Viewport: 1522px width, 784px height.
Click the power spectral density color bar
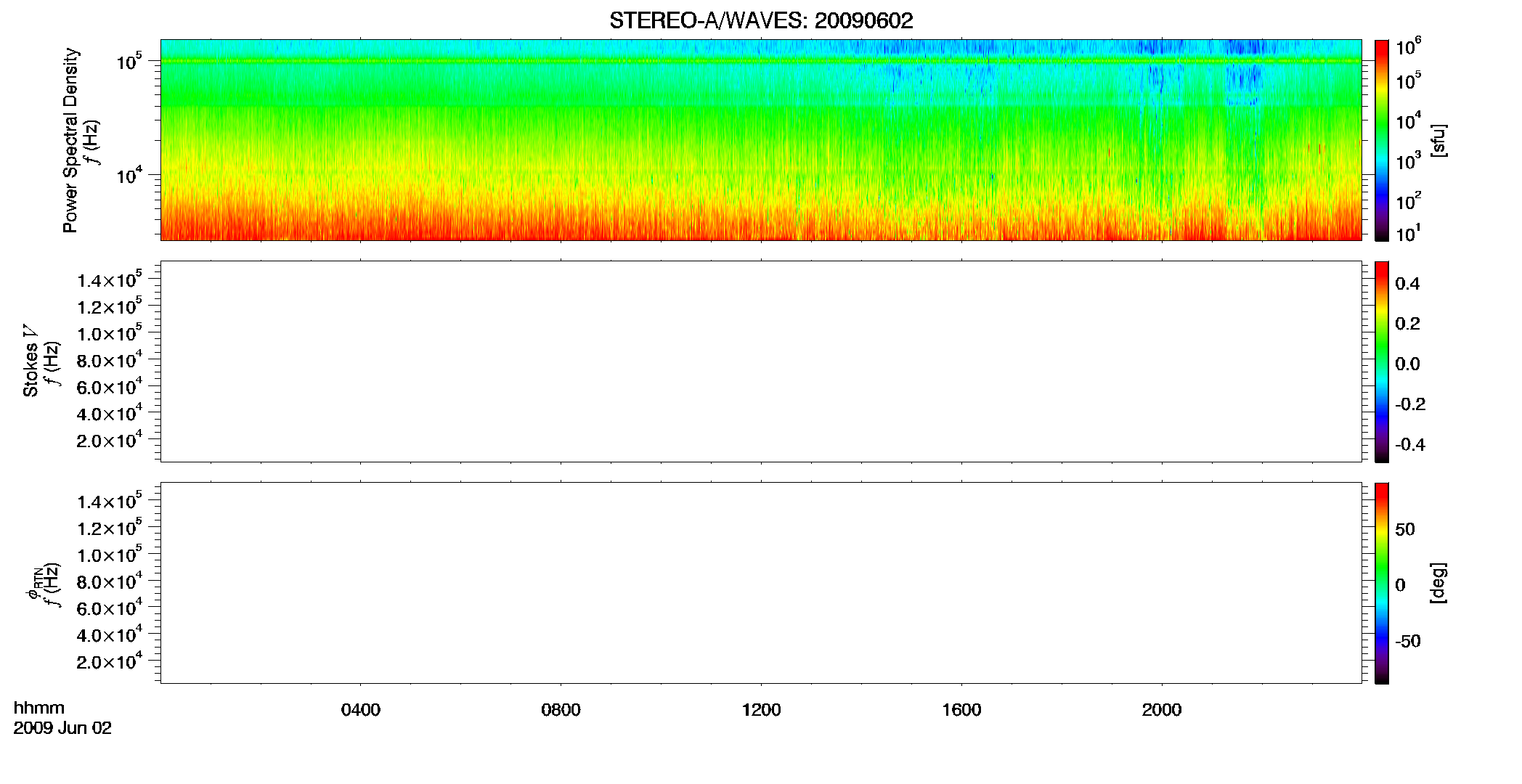pyautogui.click(x=1382, y=140)
